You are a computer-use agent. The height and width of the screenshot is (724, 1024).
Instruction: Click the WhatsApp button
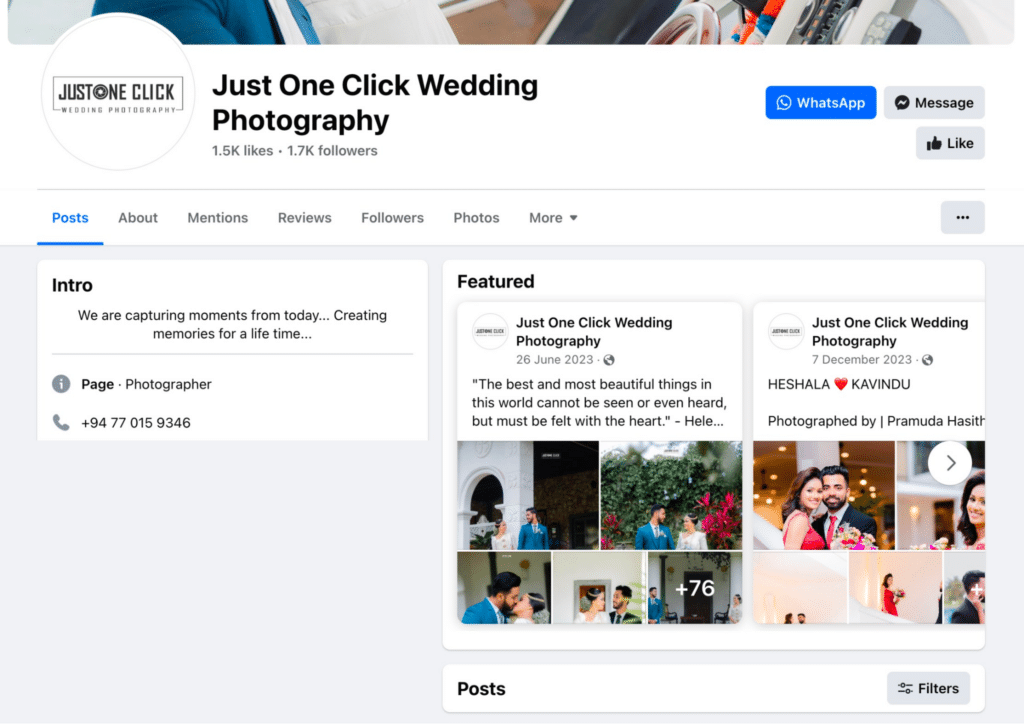click(x=820, y=102)
